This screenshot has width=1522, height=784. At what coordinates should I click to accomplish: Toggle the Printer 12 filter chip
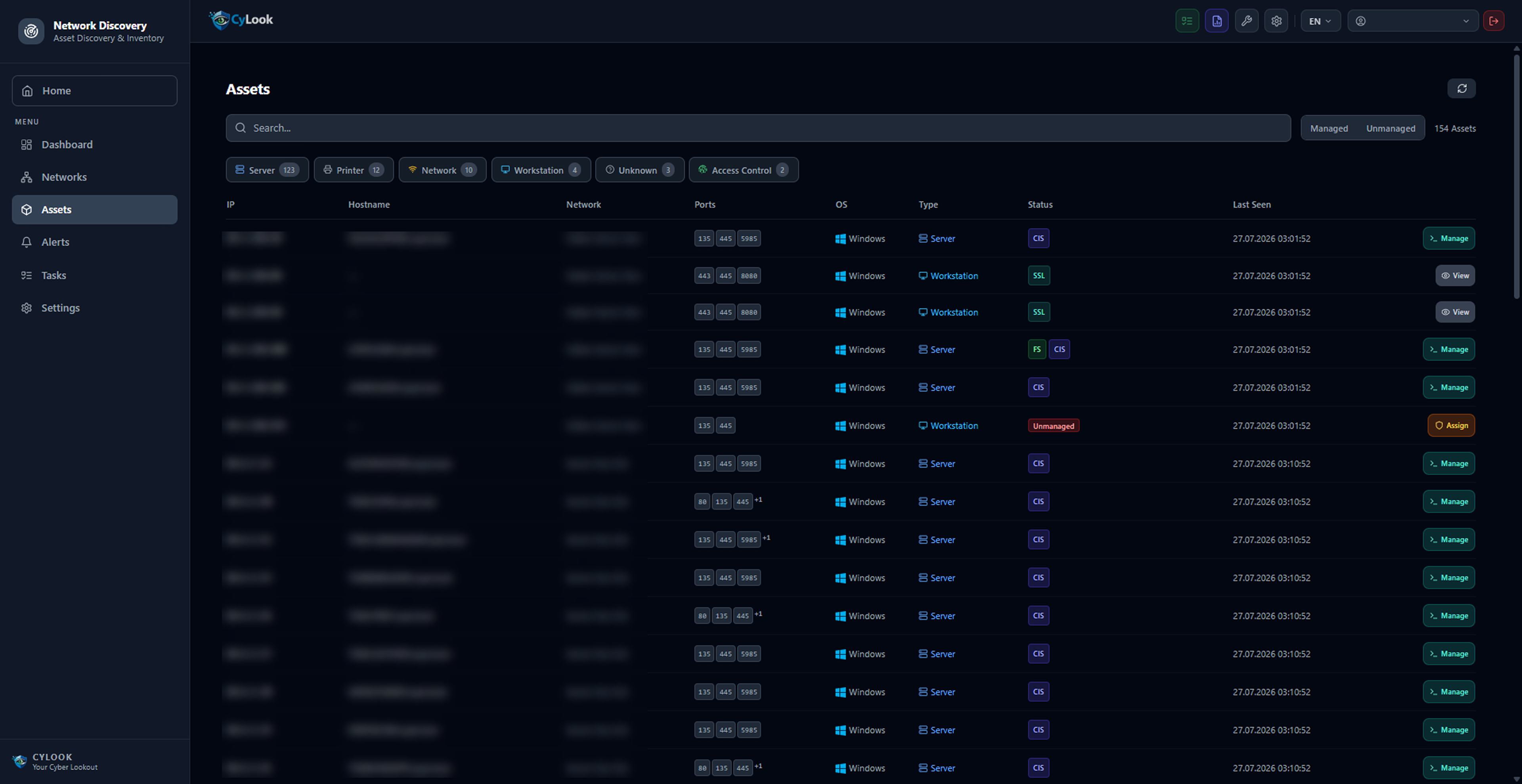tap(353, 170)
